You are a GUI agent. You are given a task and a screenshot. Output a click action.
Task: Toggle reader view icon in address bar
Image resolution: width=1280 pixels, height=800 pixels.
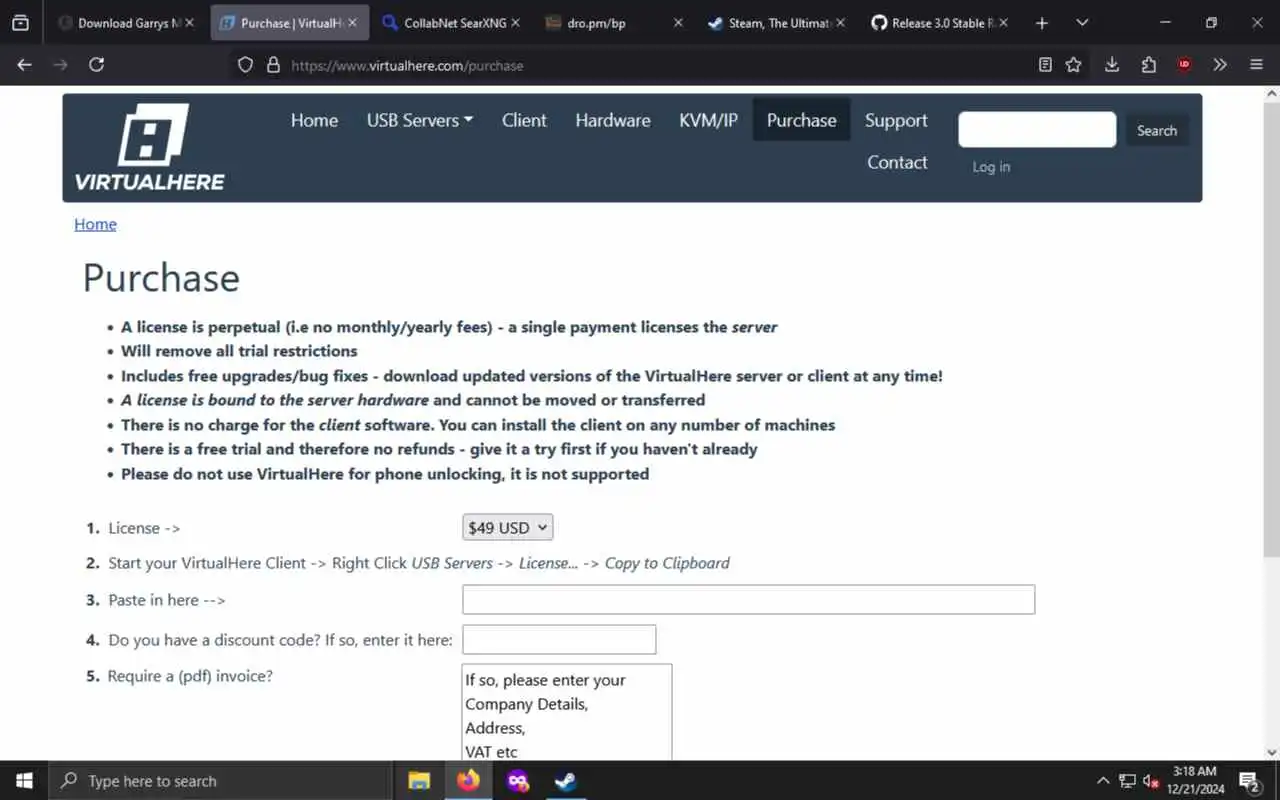pyautogui.click(x=1045, y=65)
